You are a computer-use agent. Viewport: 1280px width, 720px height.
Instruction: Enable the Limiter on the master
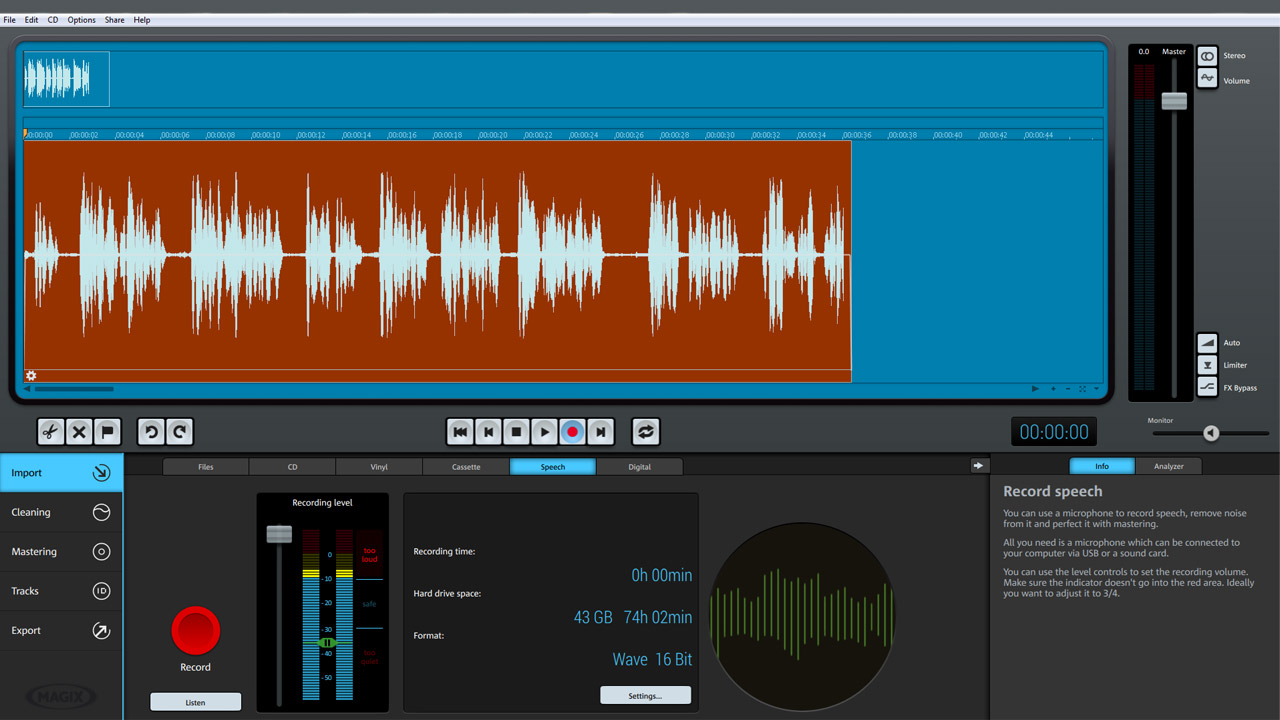(x=1208, y=365)
